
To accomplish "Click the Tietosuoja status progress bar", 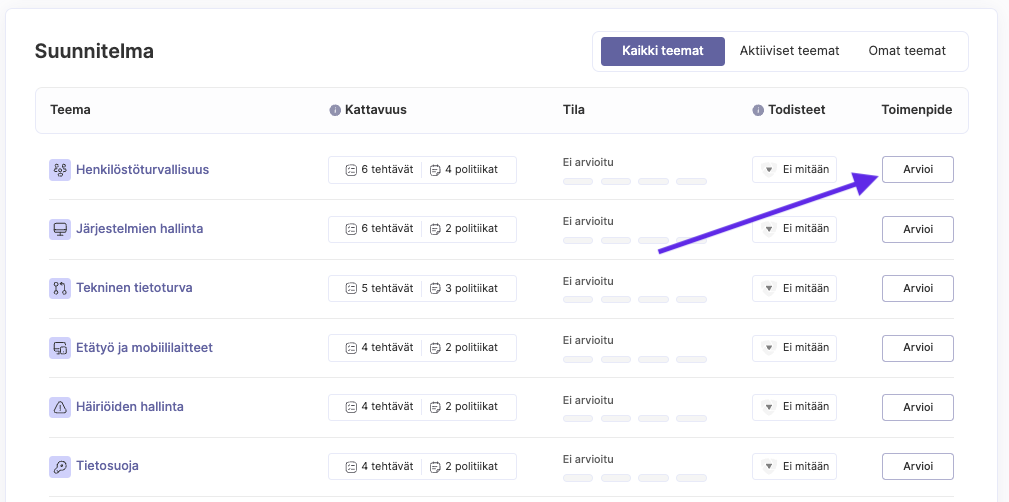I will (634, 478).
